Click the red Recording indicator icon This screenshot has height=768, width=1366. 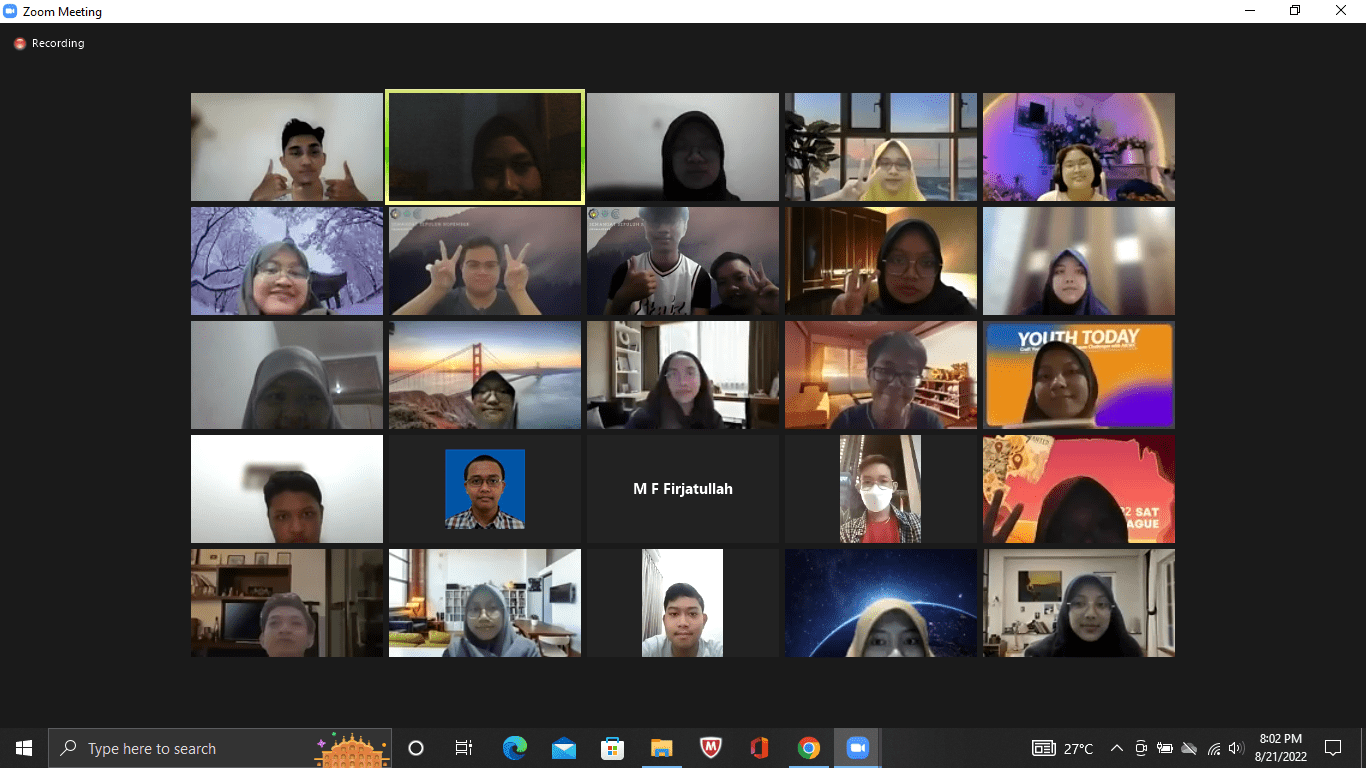[19, 44]
